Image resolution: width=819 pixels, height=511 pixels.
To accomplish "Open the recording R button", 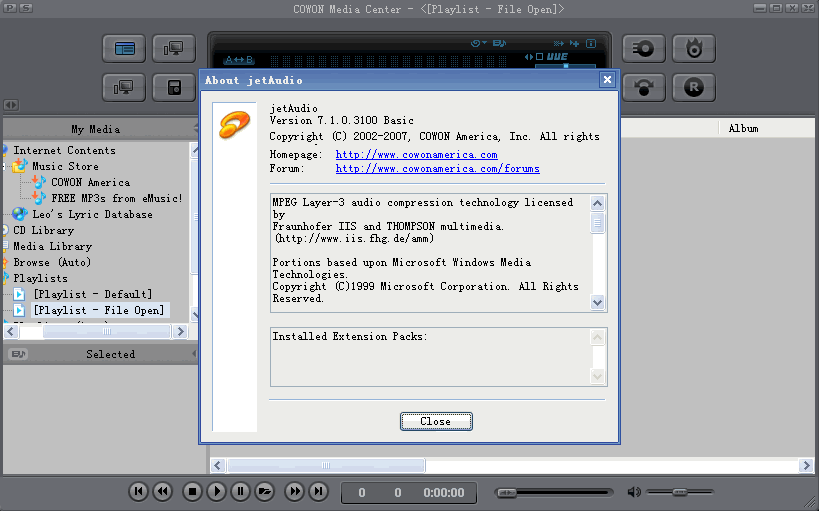I will pyautogui.click(x=694, y=87).
